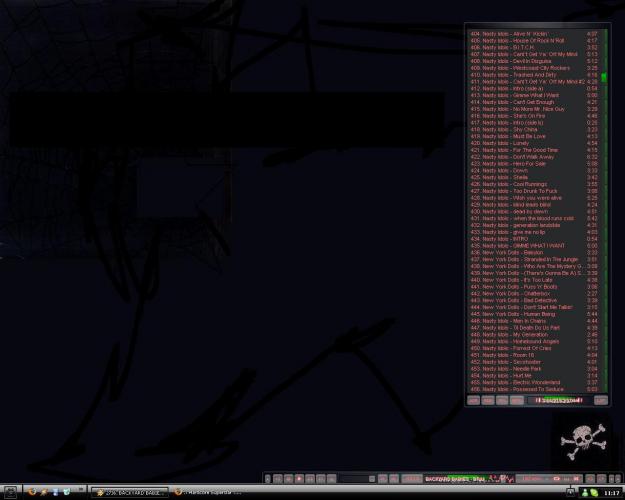This screenshot has width=625, height=500.
Task: Switch to the Hardcore Superstar taskbar window
Action: [208, 493]
